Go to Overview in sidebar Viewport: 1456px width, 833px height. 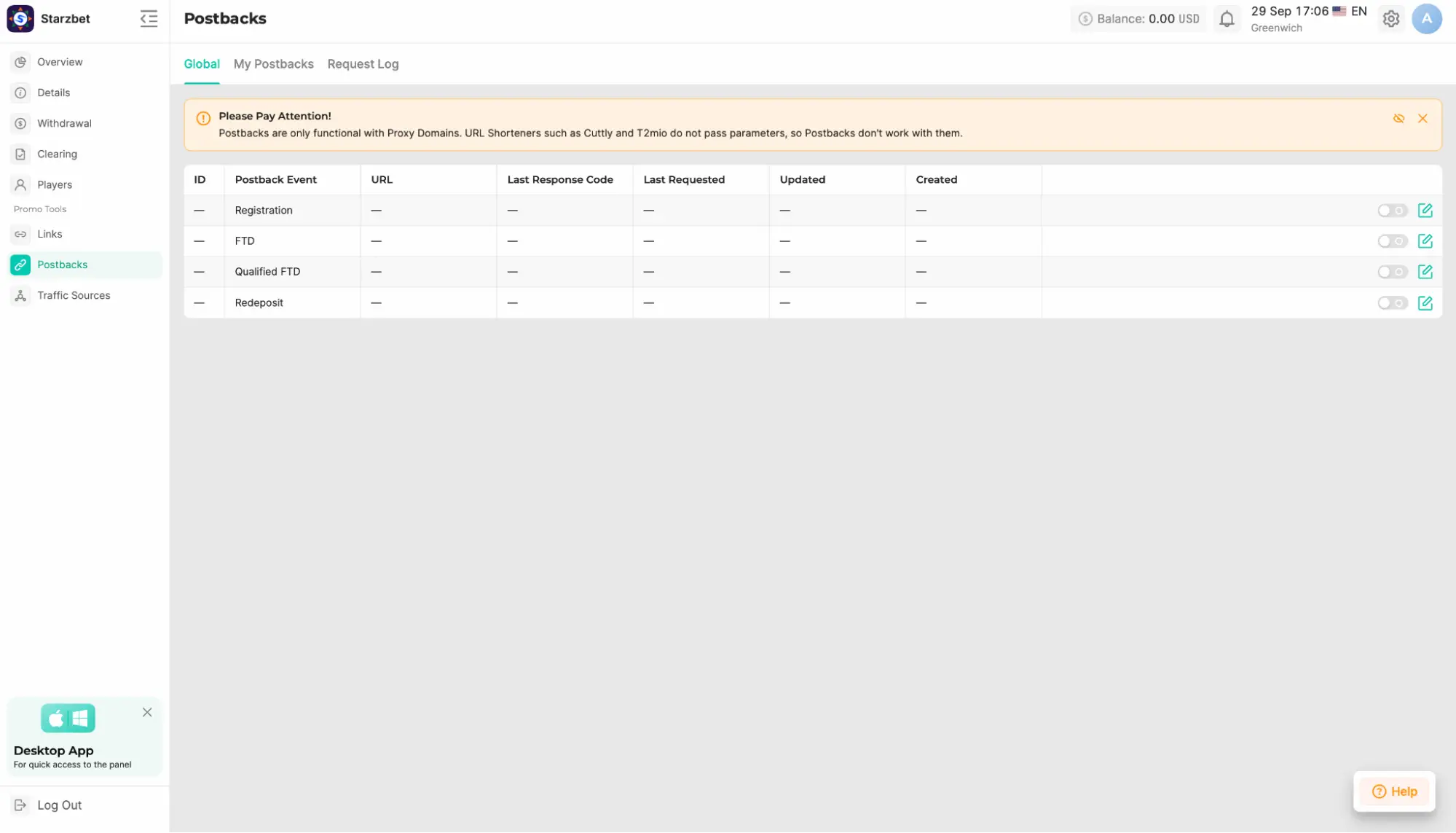(x=84, y=62)
